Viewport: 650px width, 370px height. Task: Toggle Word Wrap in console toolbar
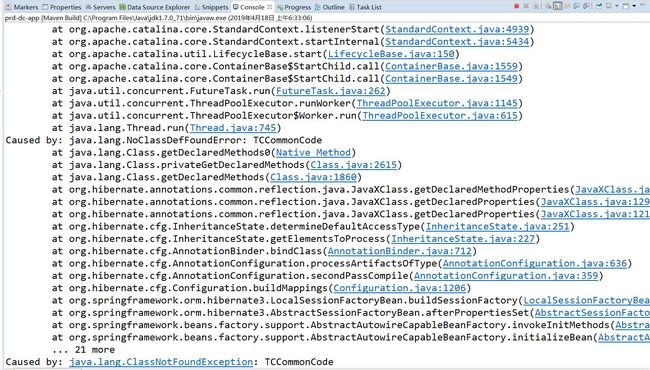(x=568, y=6)
